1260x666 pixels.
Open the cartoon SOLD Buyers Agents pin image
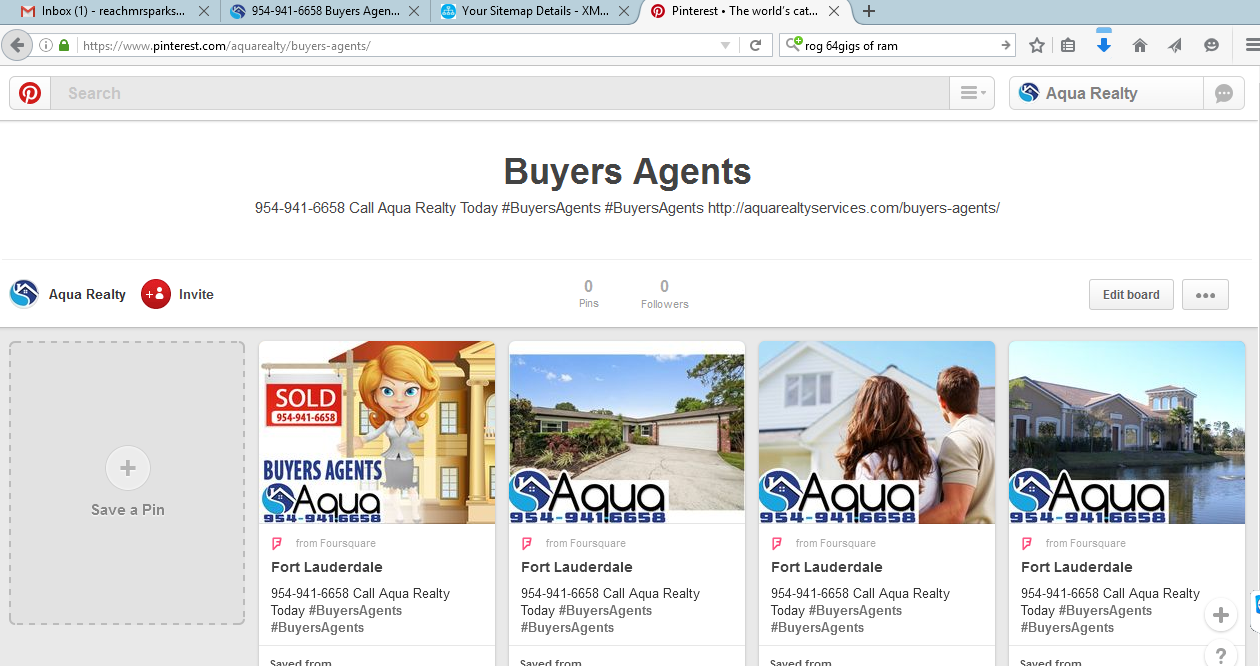click(377, 432)
